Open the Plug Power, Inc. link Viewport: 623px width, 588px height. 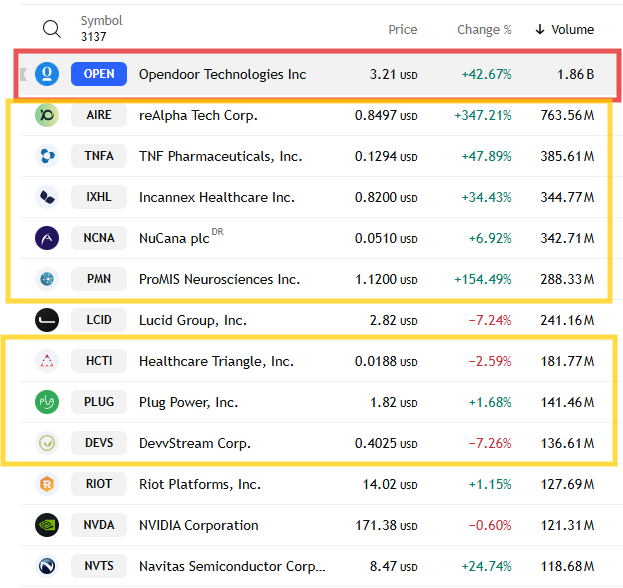[188, 402]
